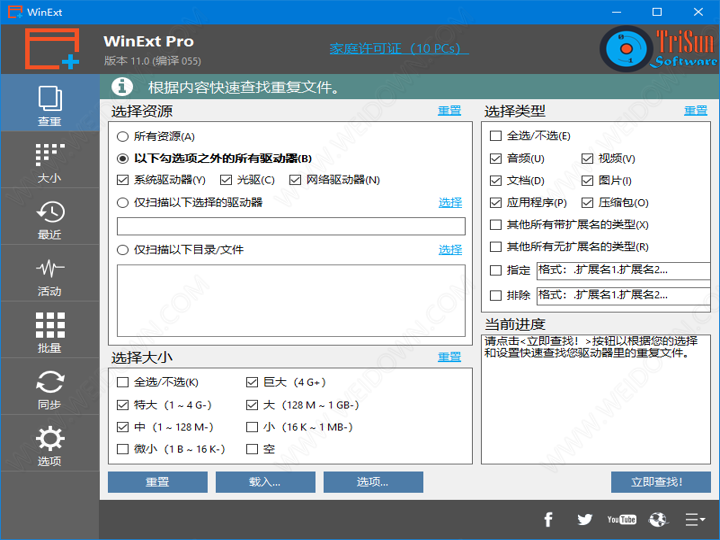Select the 所有资源(A) radio option
The height and width of the screenshot is (540, 720).
click(123, 136)
